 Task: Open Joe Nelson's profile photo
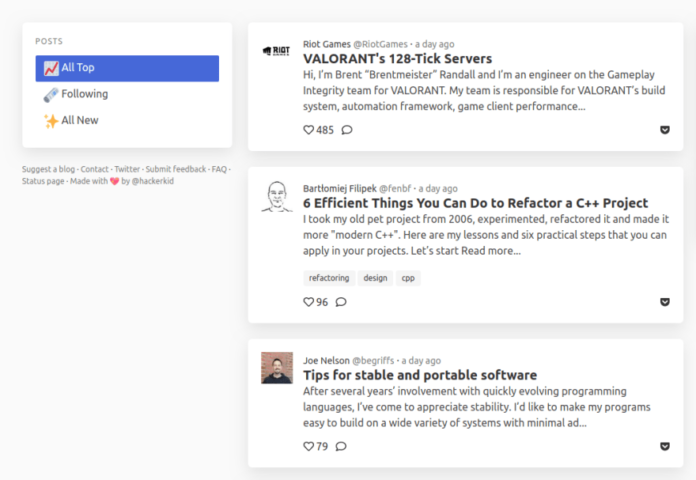pos(276,367)
